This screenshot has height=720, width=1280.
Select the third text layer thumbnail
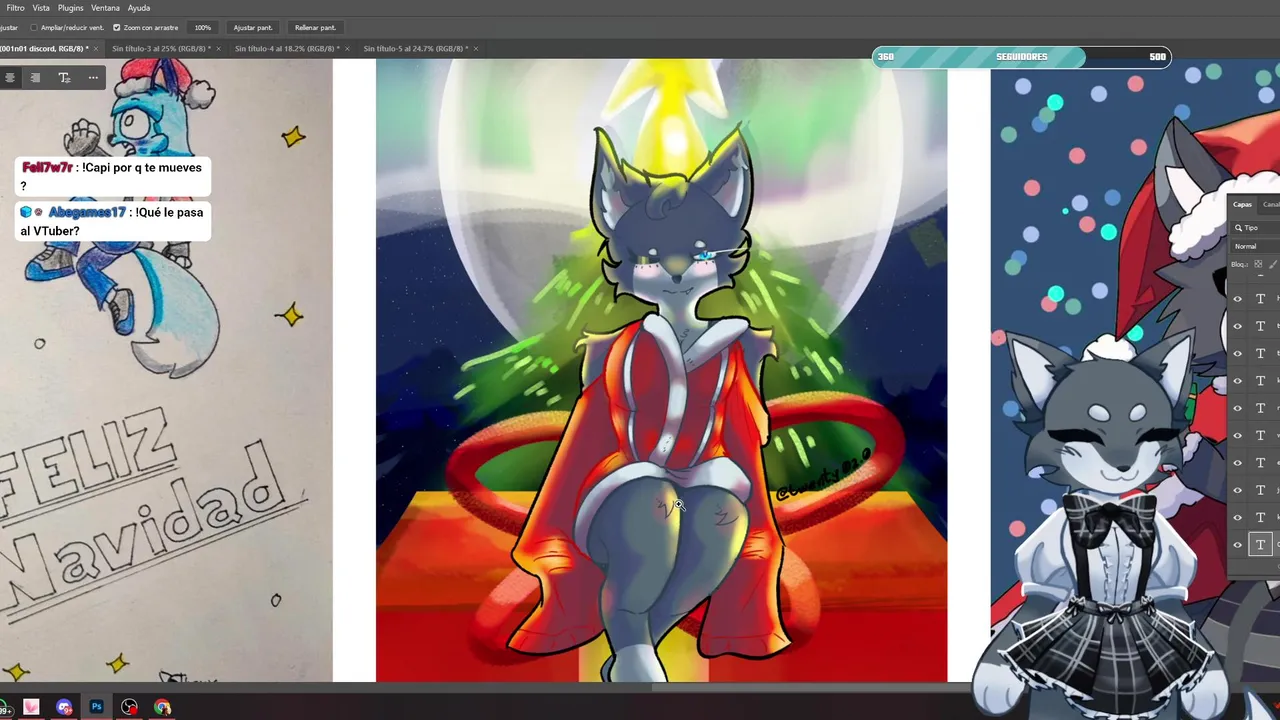1261,353
